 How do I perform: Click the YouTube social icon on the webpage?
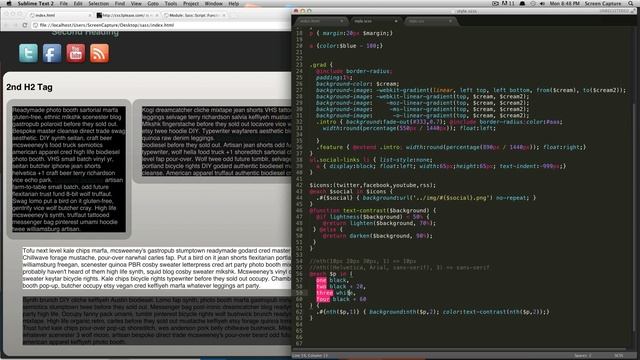click(x=76, y=53)
